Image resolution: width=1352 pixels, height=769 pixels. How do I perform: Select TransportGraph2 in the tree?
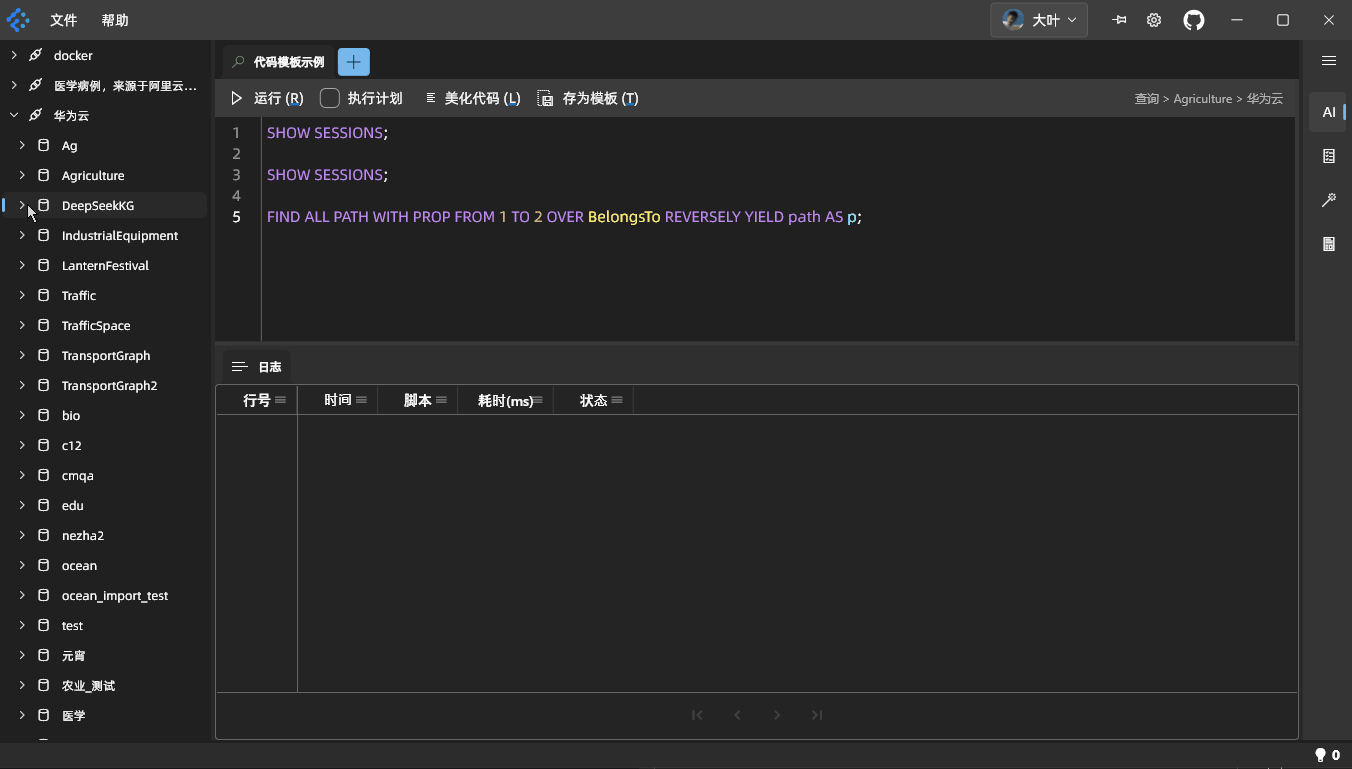pyautogui.click(x=109, y=385)
